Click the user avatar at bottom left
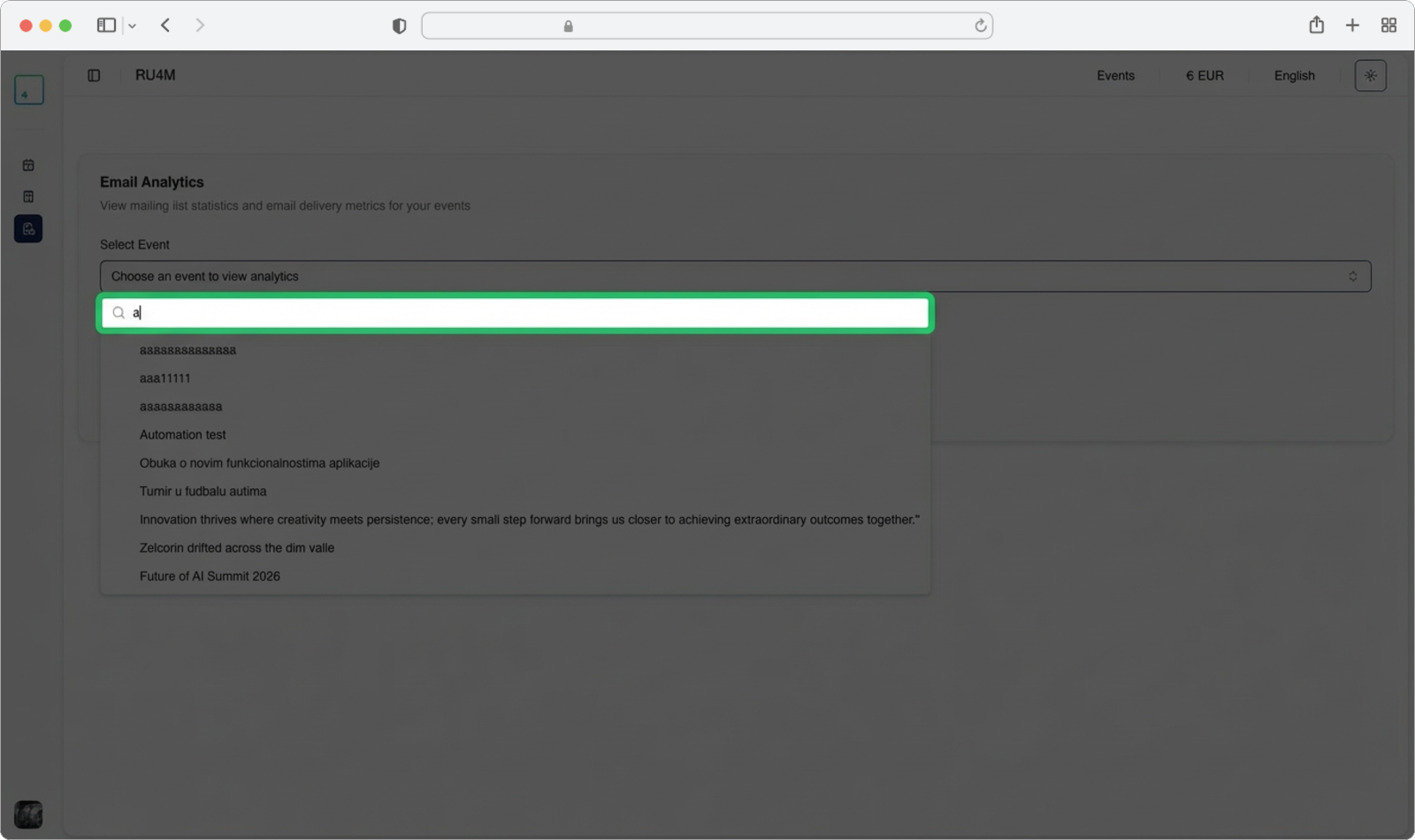 pos(28,813)
